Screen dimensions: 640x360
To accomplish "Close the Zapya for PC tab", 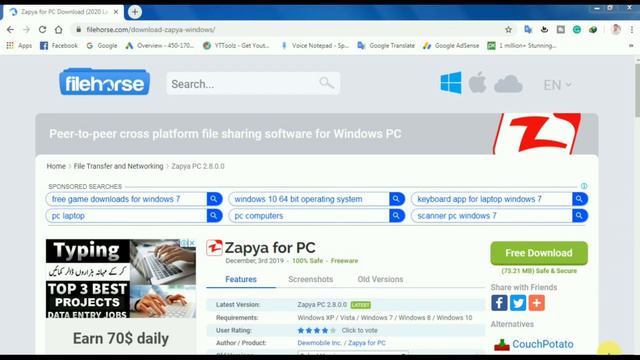I will pos(116,12).
